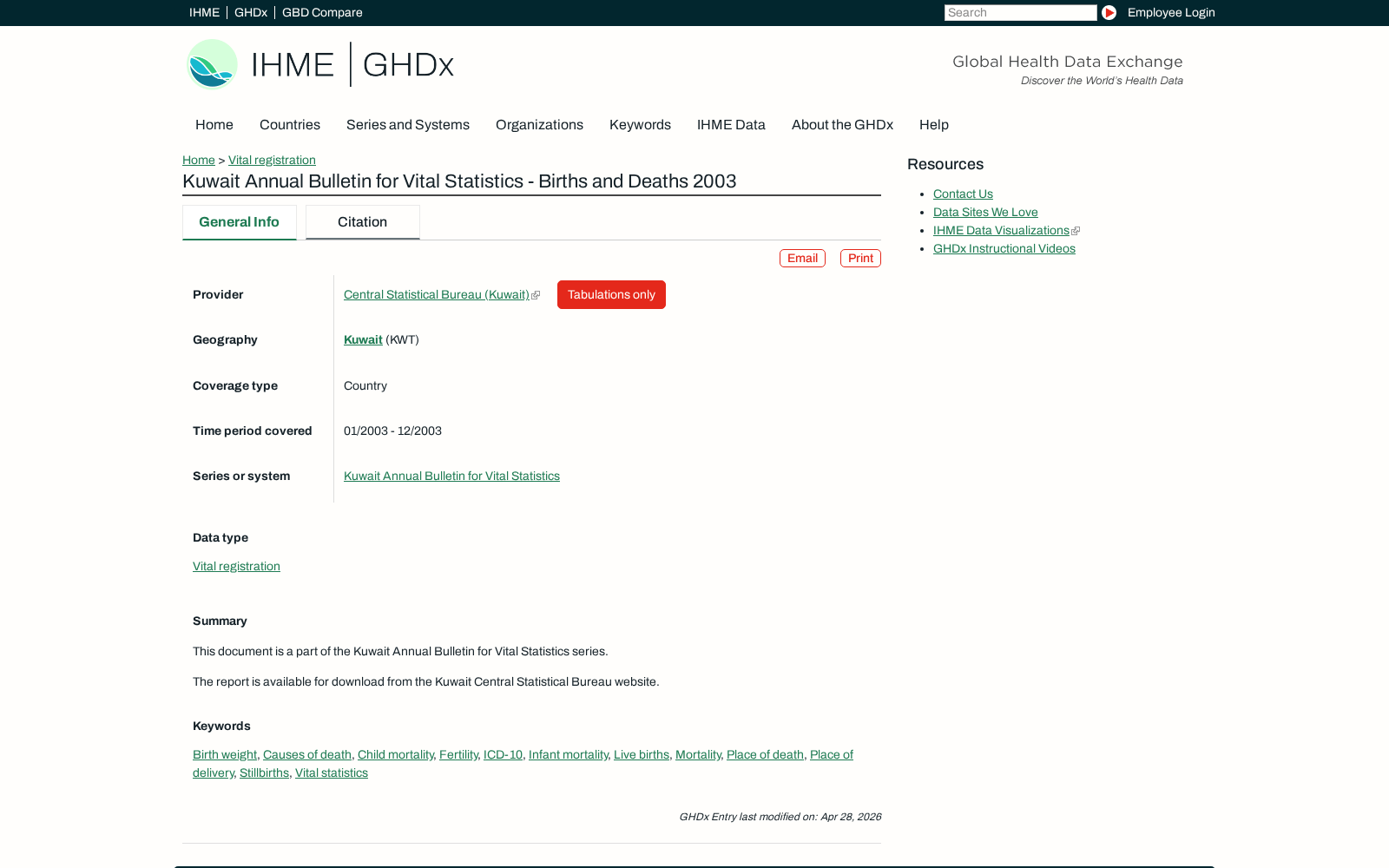Open the Keywords menu item
1389x868 pixels.
click(640, 125)
